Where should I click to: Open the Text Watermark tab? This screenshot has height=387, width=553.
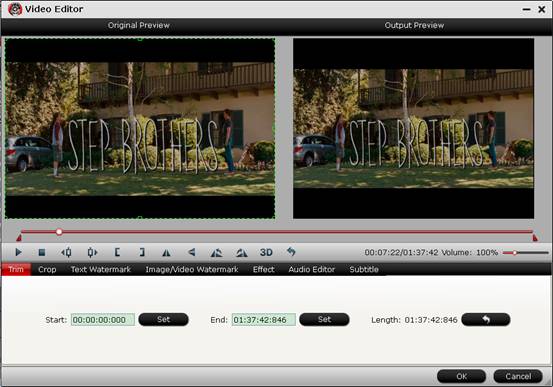pos(101,269)
